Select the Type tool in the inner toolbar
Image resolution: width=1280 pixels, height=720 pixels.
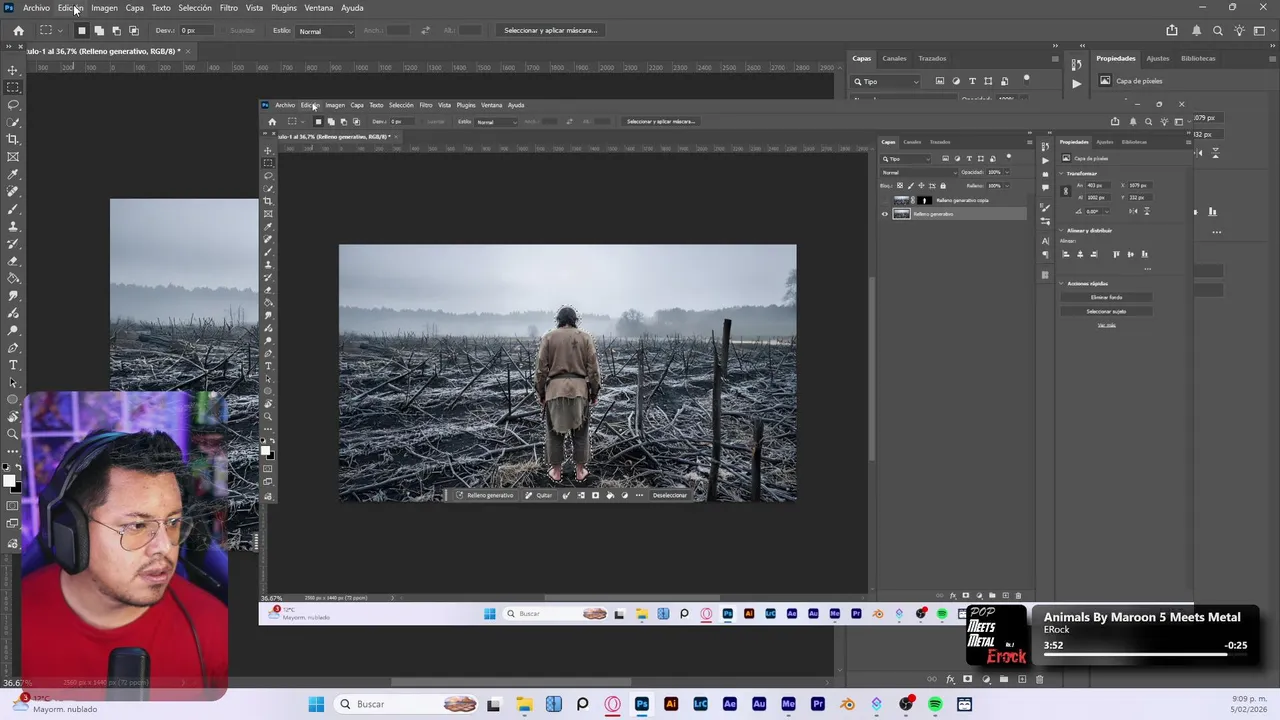coord(268,366)
